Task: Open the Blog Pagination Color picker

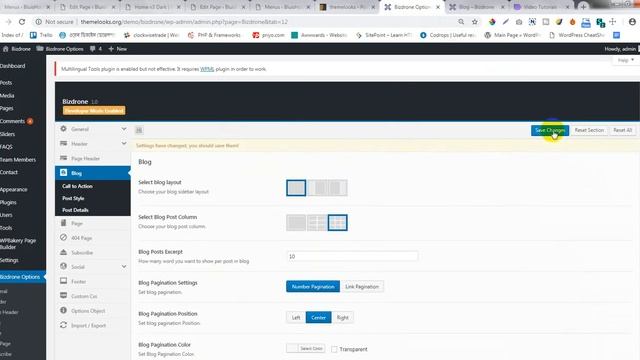Action: point(306,348)
